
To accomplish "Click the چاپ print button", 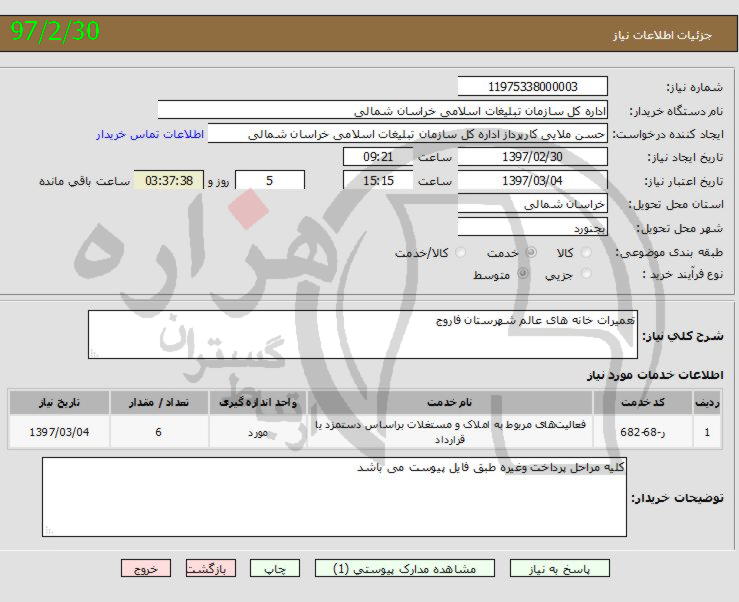I will coord(275,569).
